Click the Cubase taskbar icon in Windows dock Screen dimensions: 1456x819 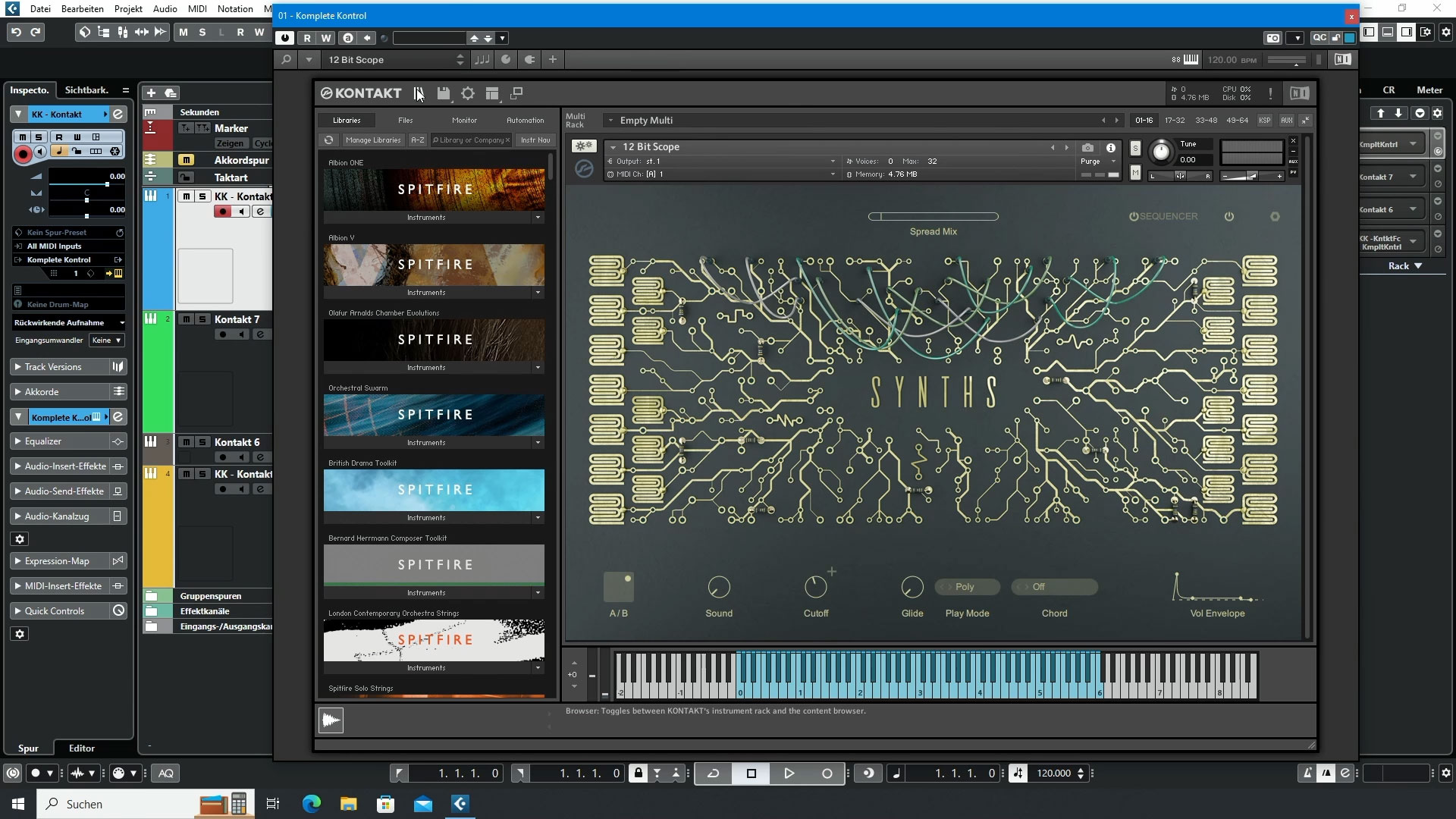(461, 803)
